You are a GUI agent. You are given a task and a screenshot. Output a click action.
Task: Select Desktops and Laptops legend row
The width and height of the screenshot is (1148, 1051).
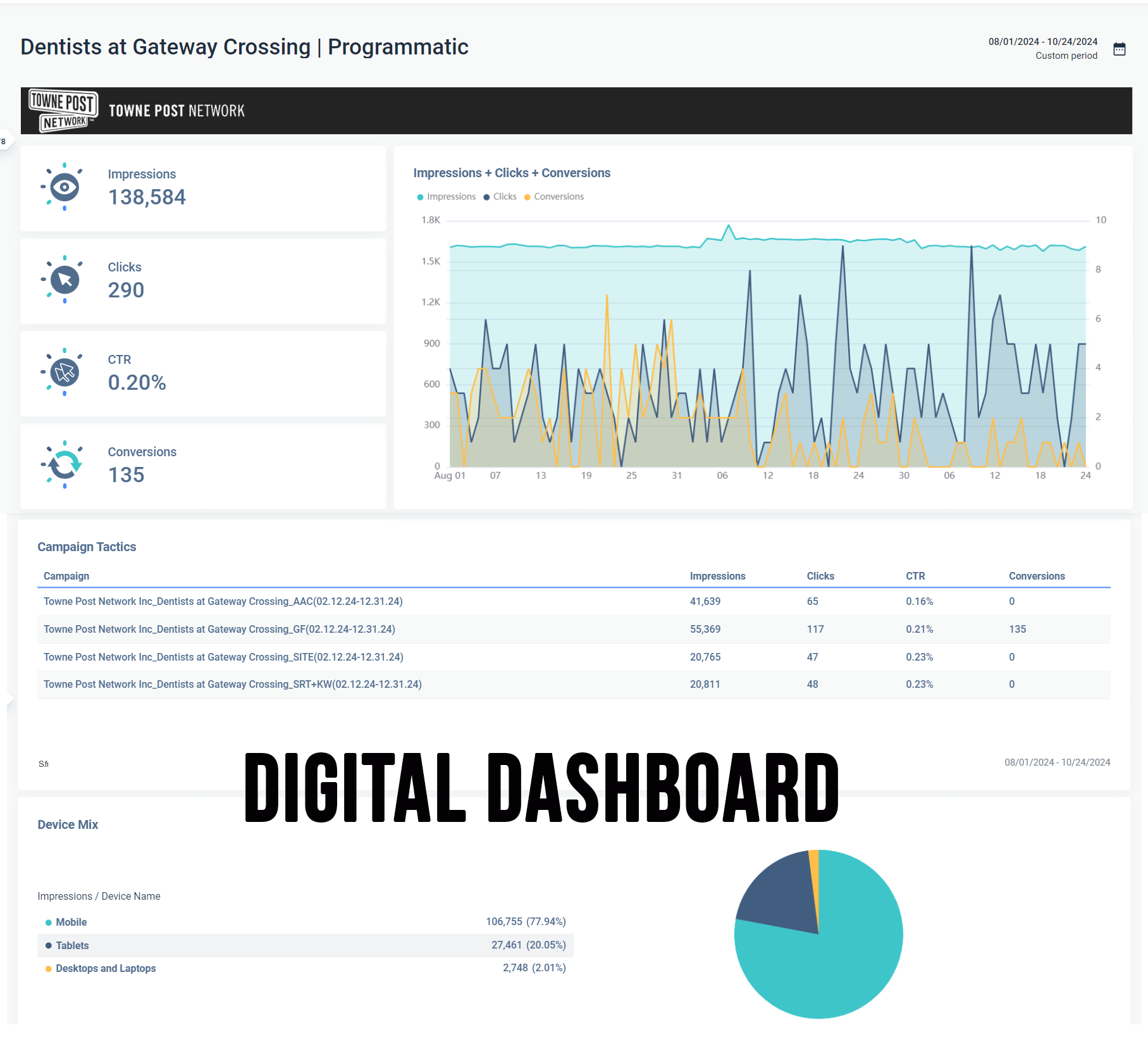pyautogui.click(x=306, y=968)
